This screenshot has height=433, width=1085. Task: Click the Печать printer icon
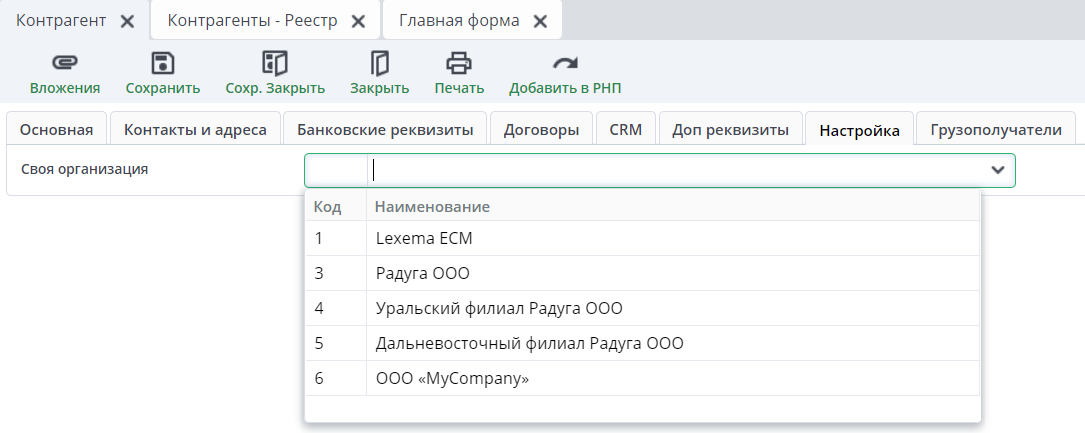click(459, 64)
